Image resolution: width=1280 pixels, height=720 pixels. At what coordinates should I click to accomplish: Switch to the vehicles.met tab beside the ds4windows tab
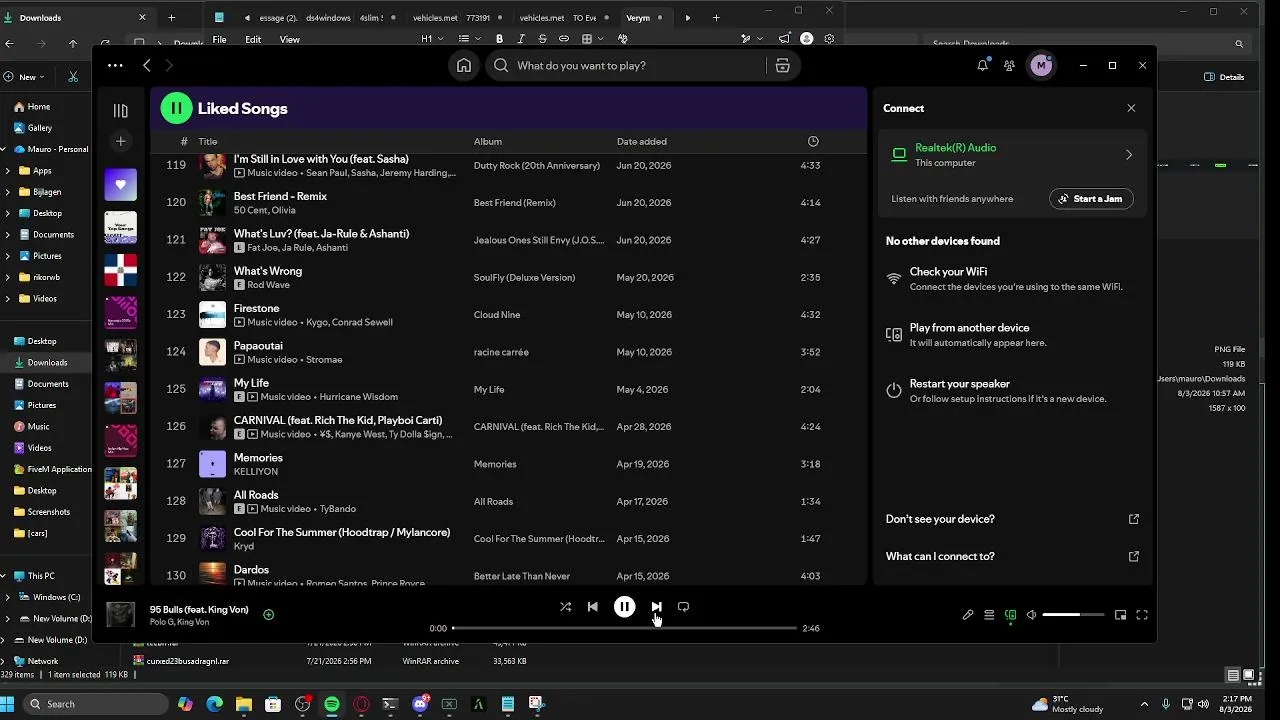pyautogui.click(x=433, y=18)
